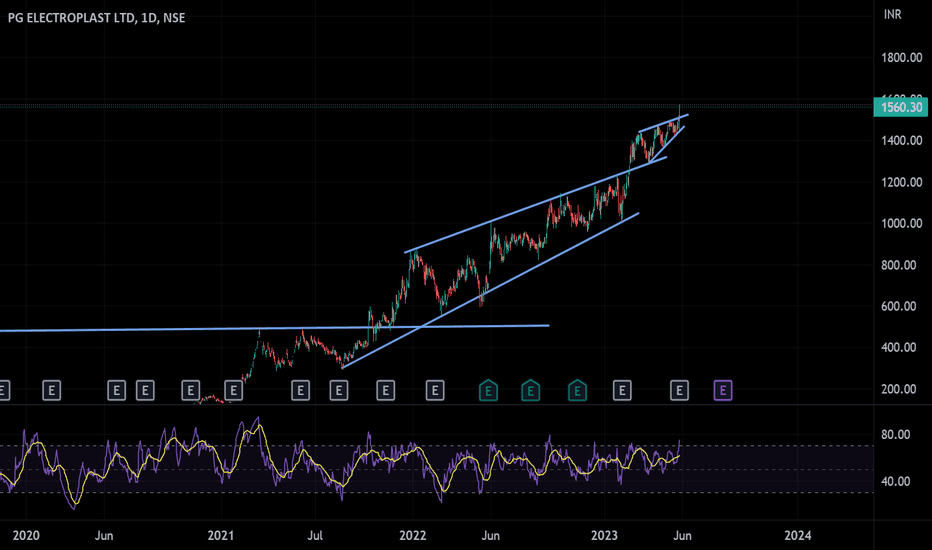Click the 2020 time axis label
Image resolution: width=932 pixels, height=550 pixels.
[x=26, y=536]
